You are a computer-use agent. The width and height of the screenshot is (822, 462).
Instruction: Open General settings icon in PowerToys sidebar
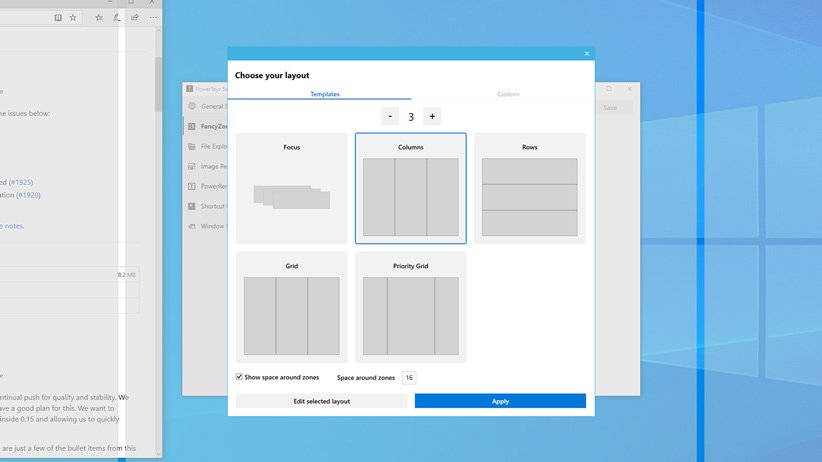click(x=191, y=106)
